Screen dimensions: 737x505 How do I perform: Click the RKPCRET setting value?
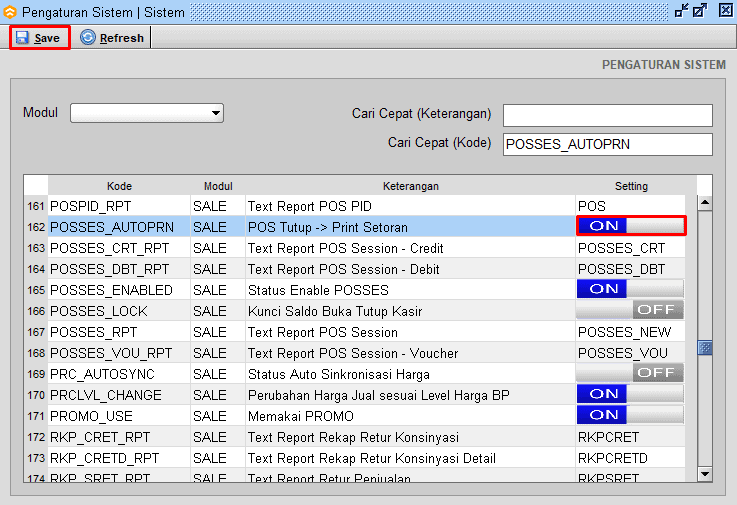(x=608, y=437)
